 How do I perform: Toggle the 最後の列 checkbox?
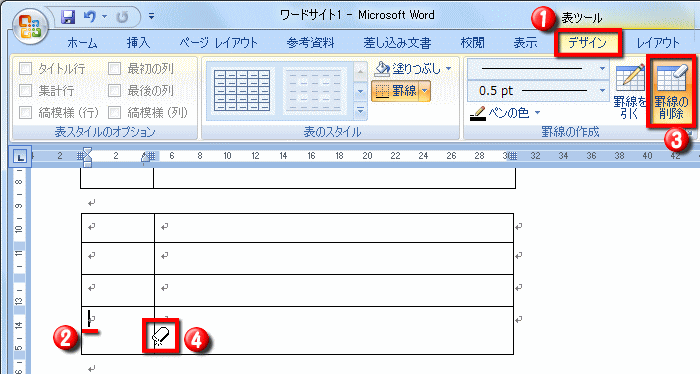[x=114, y=91]
